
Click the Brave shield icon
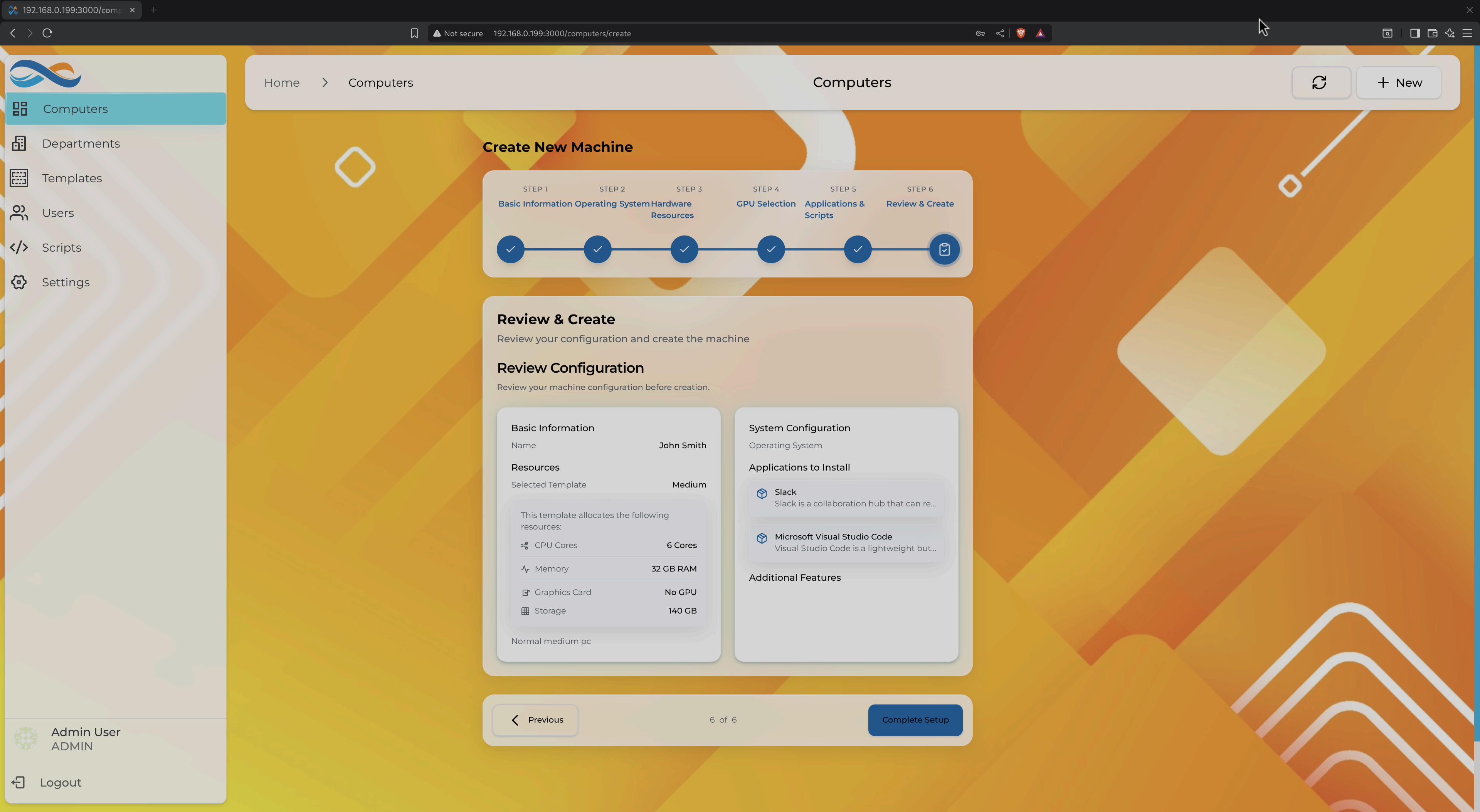[1020, 33]
